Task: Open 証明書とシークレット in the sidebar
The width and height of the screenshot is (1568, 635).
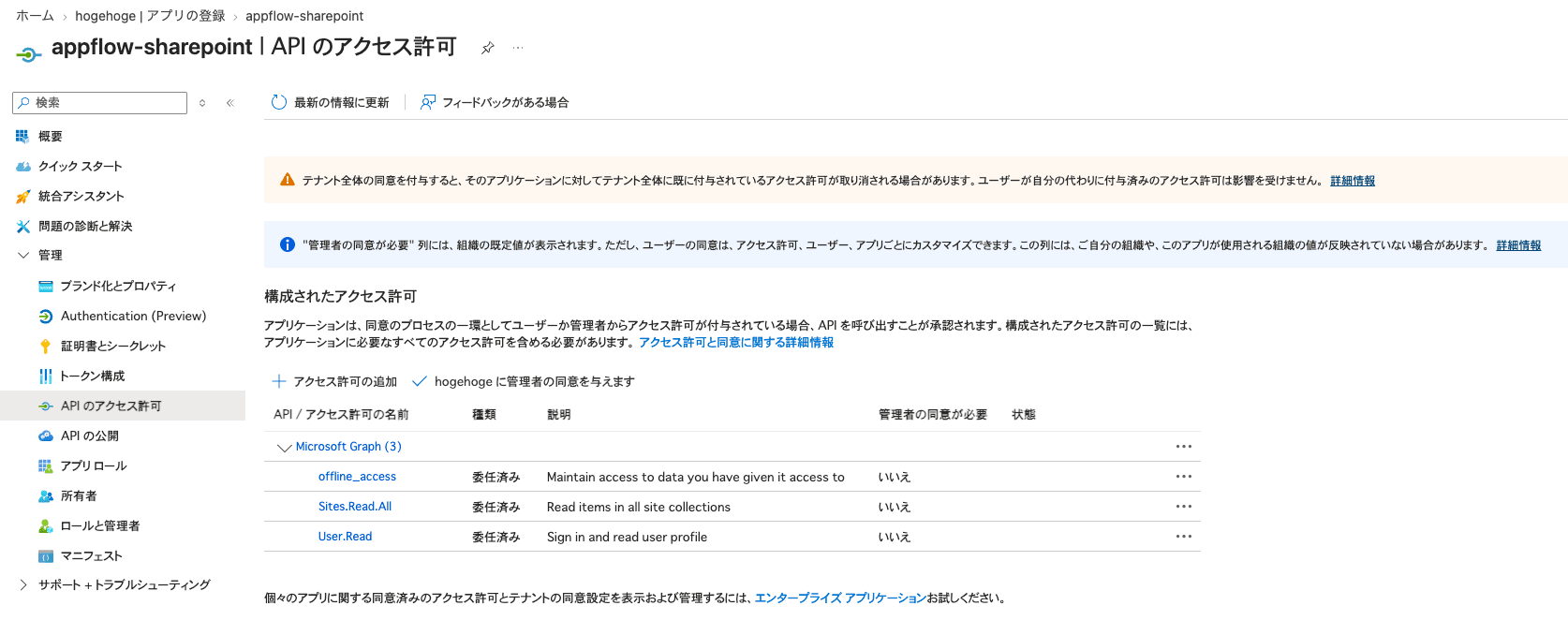Action: pyautogui.click(x=113, y=346)
